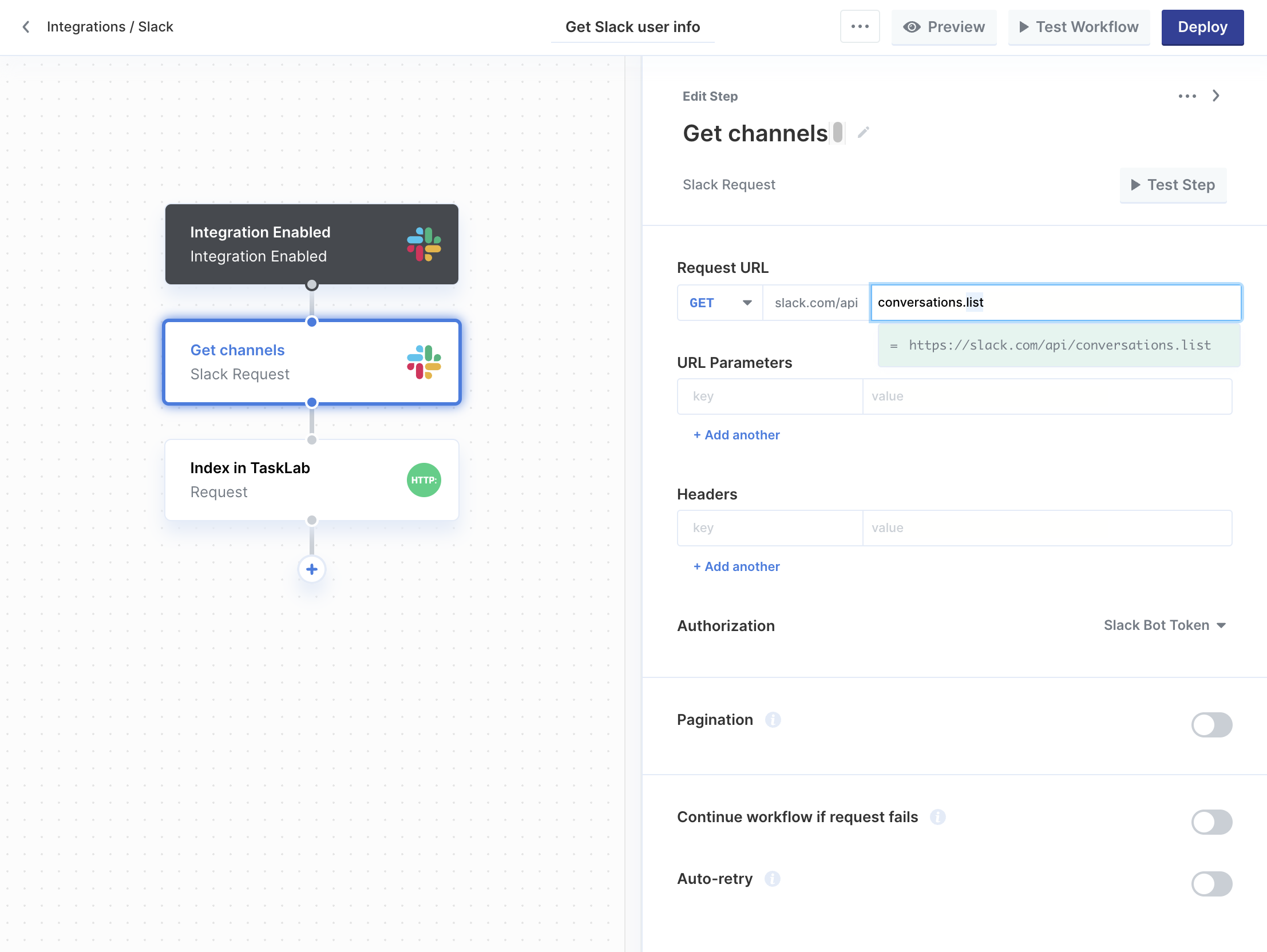Turn on the Auto-retry switch

click(1211, 884)
